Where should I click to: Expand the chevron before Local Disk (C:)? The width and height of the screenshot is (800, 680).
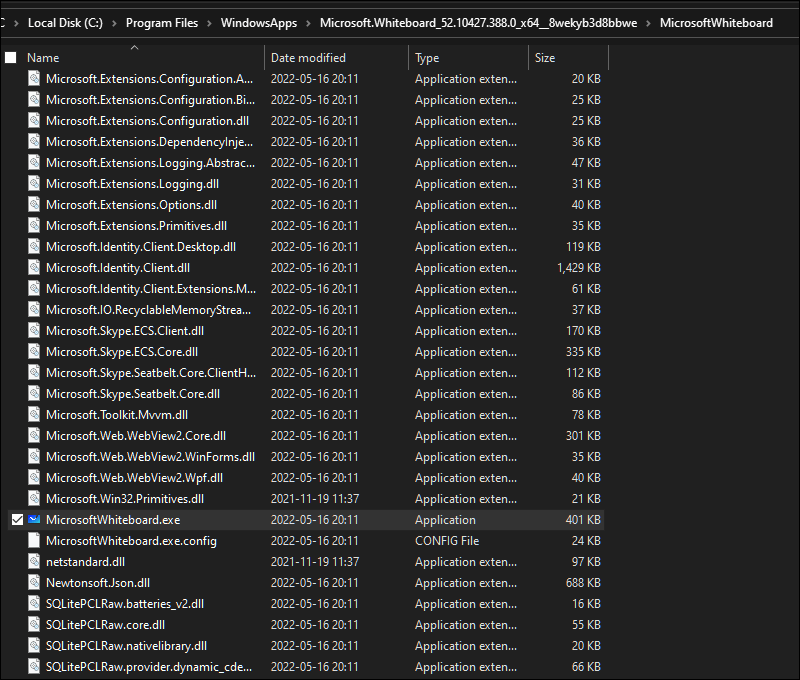point(16,23)
